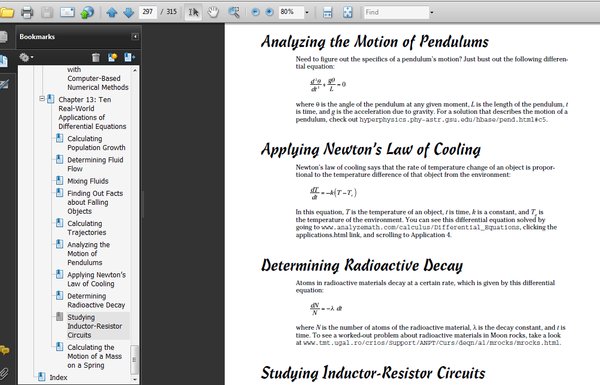Open Chapter 13: Ten Real-World Applications bookmark
This screenshot has height=385, width=600.
point(92,113)
